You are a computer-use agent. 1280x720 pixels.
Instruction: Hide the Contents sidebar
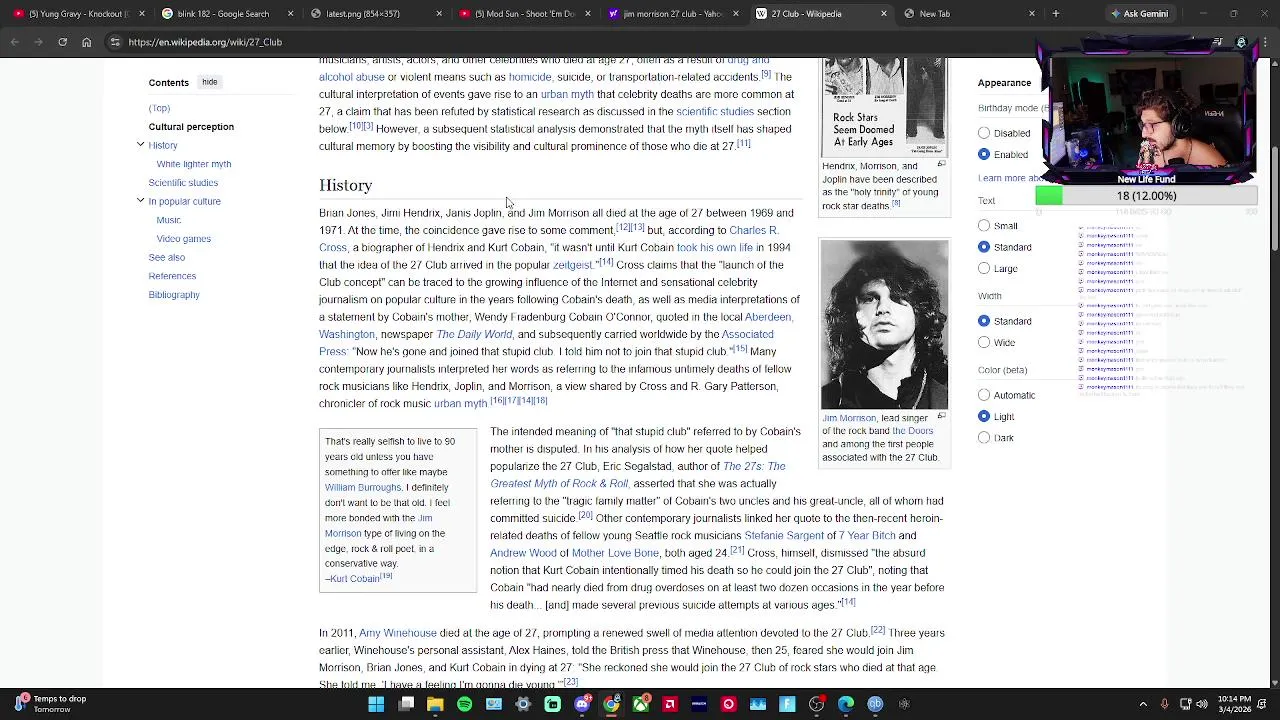[x=209, y=82]
